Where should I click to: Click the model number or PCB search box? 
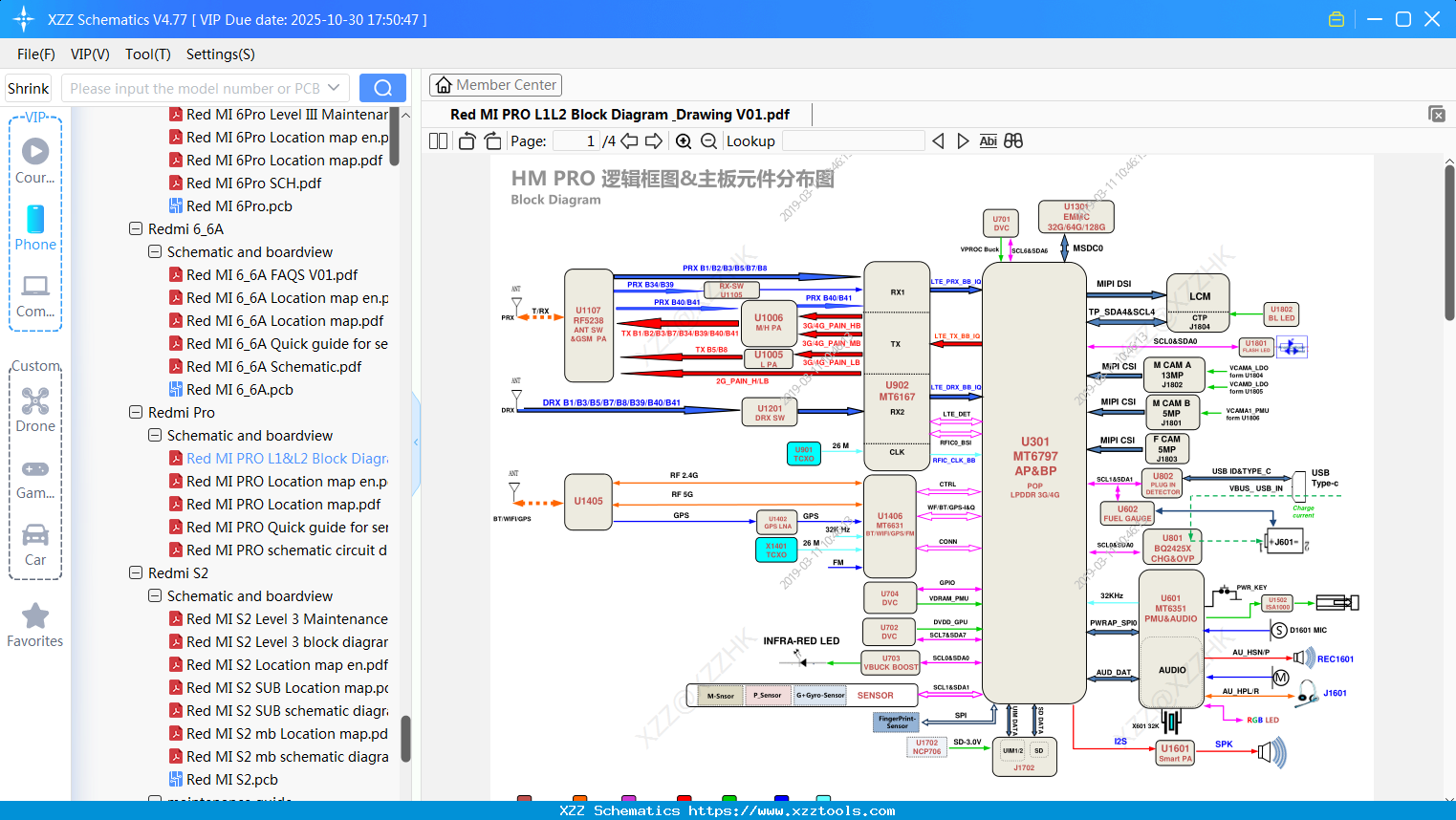click(206, 88)
